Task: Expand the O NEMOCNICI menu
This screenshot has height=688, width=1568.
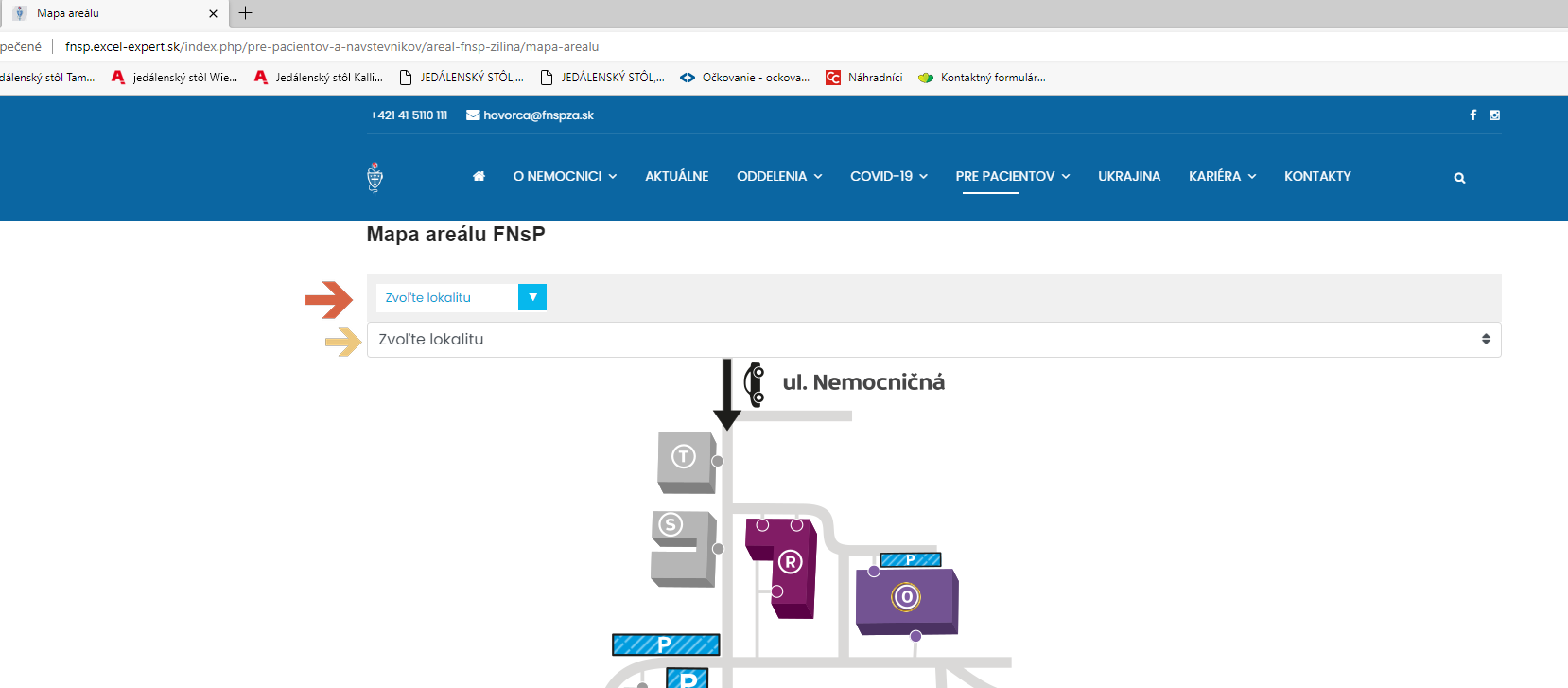Action: pos(565,176)
